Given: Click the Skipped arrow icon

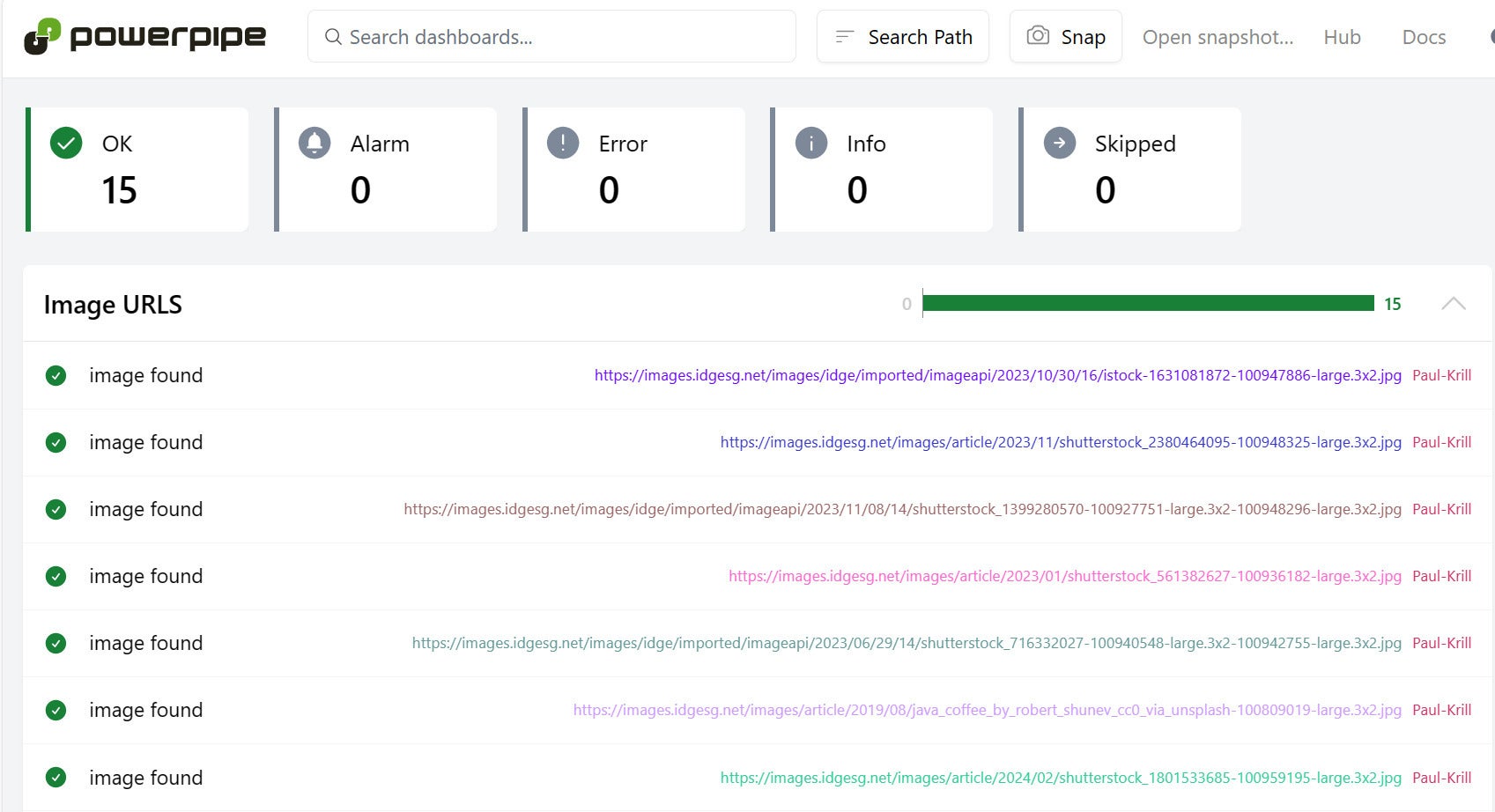Looking at the screenshot, I should [1060, 143].
